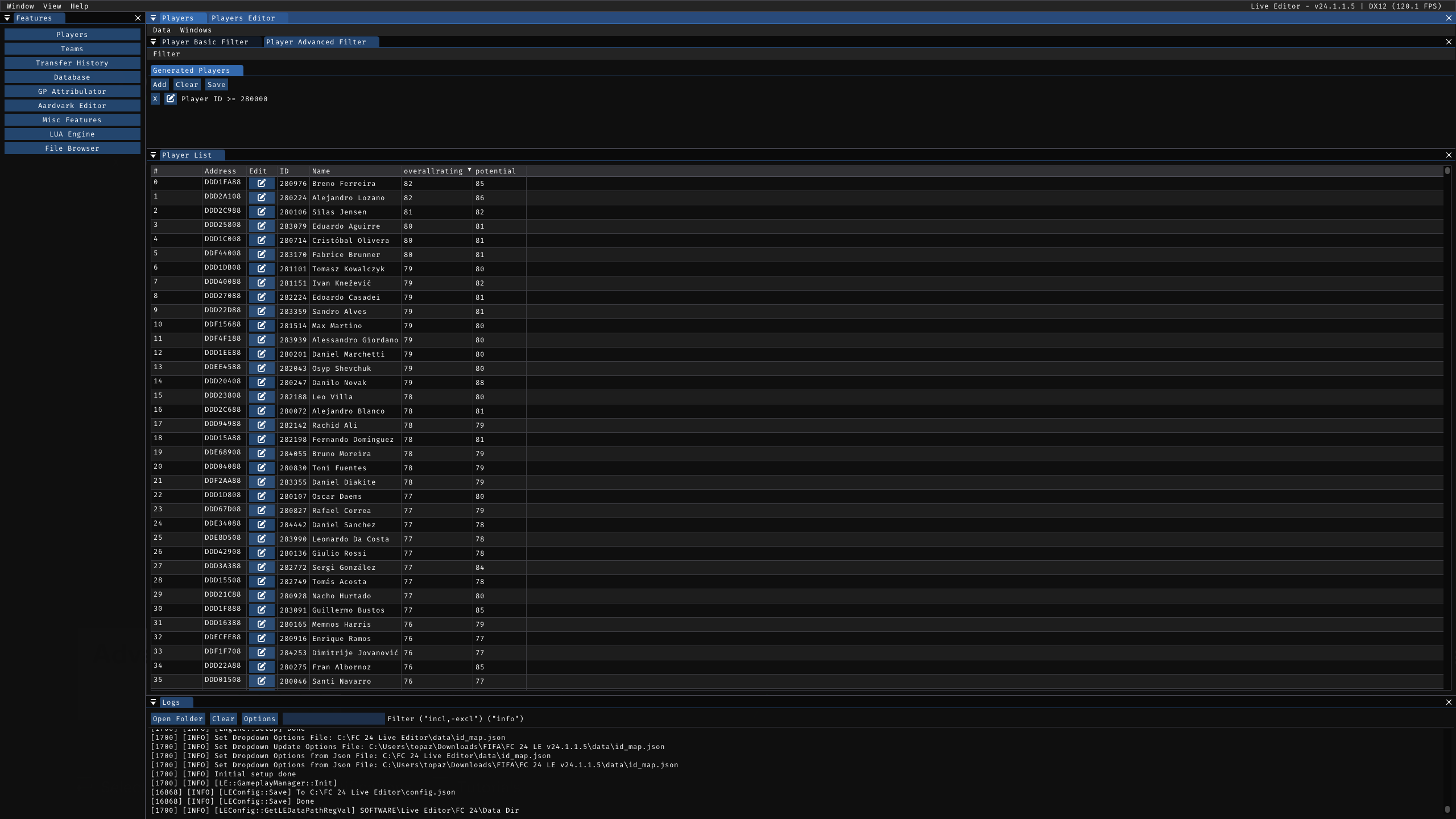1456x819 pixels.
Task: Remove the Player ID filter with X
Action: 155,99
